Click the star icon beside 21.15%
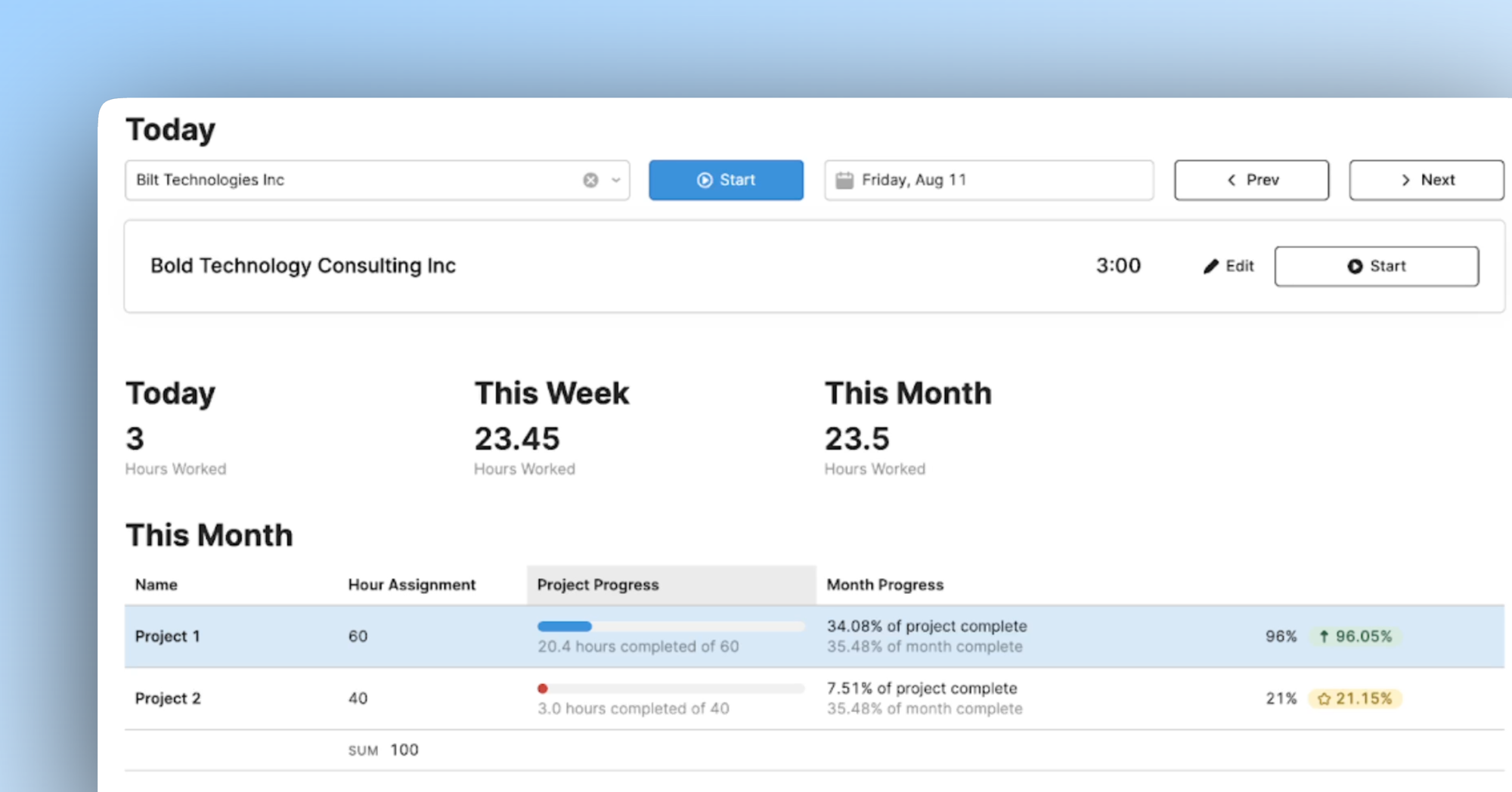 1324,699
